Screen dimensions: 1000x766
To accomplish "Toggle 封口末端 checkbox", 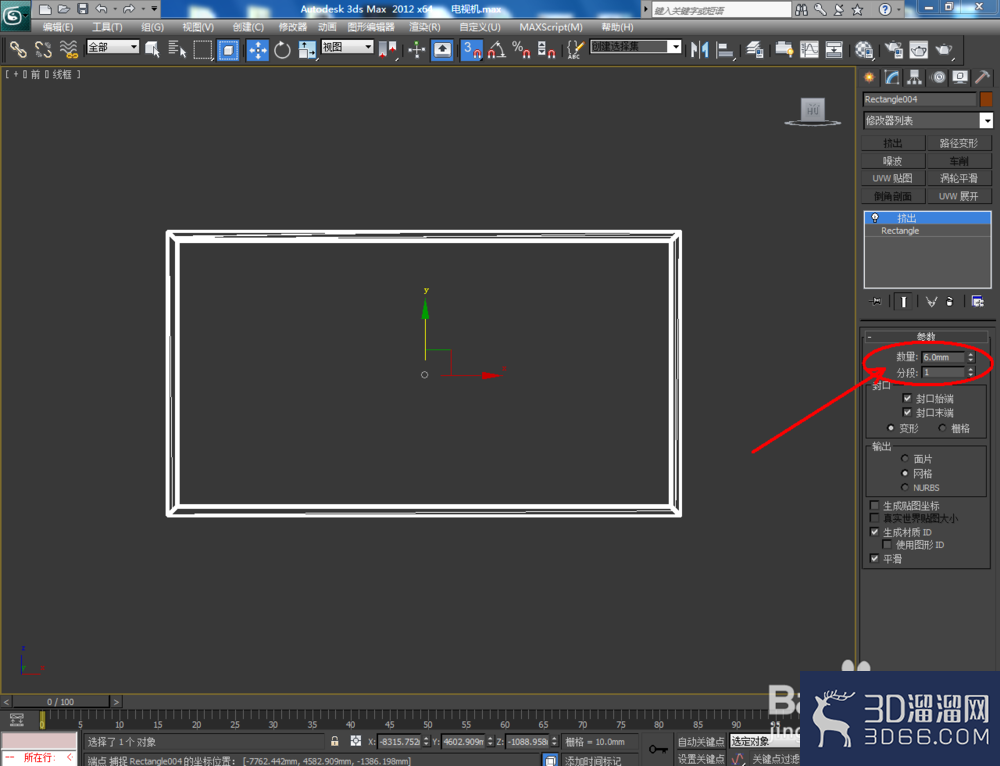I will (x=907, y=413).
